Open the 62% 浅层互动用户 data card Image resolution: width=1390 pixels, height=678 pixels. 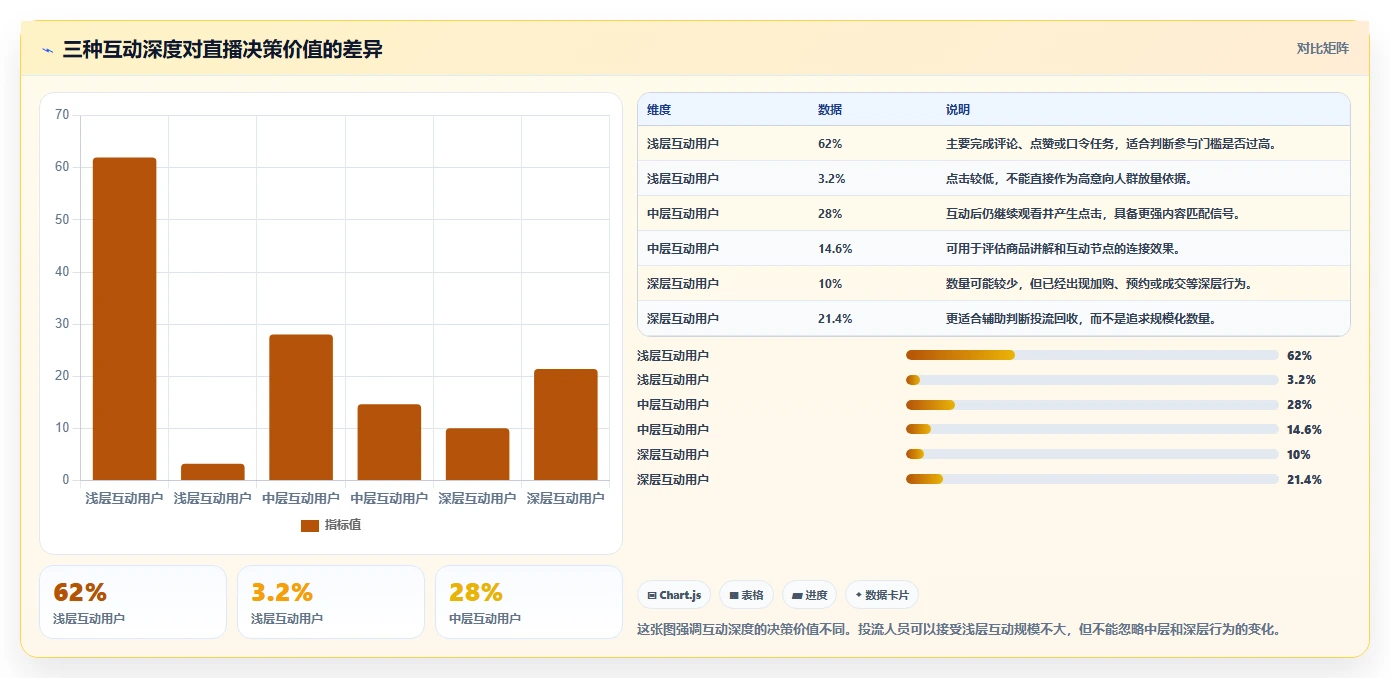click(133, 602)
